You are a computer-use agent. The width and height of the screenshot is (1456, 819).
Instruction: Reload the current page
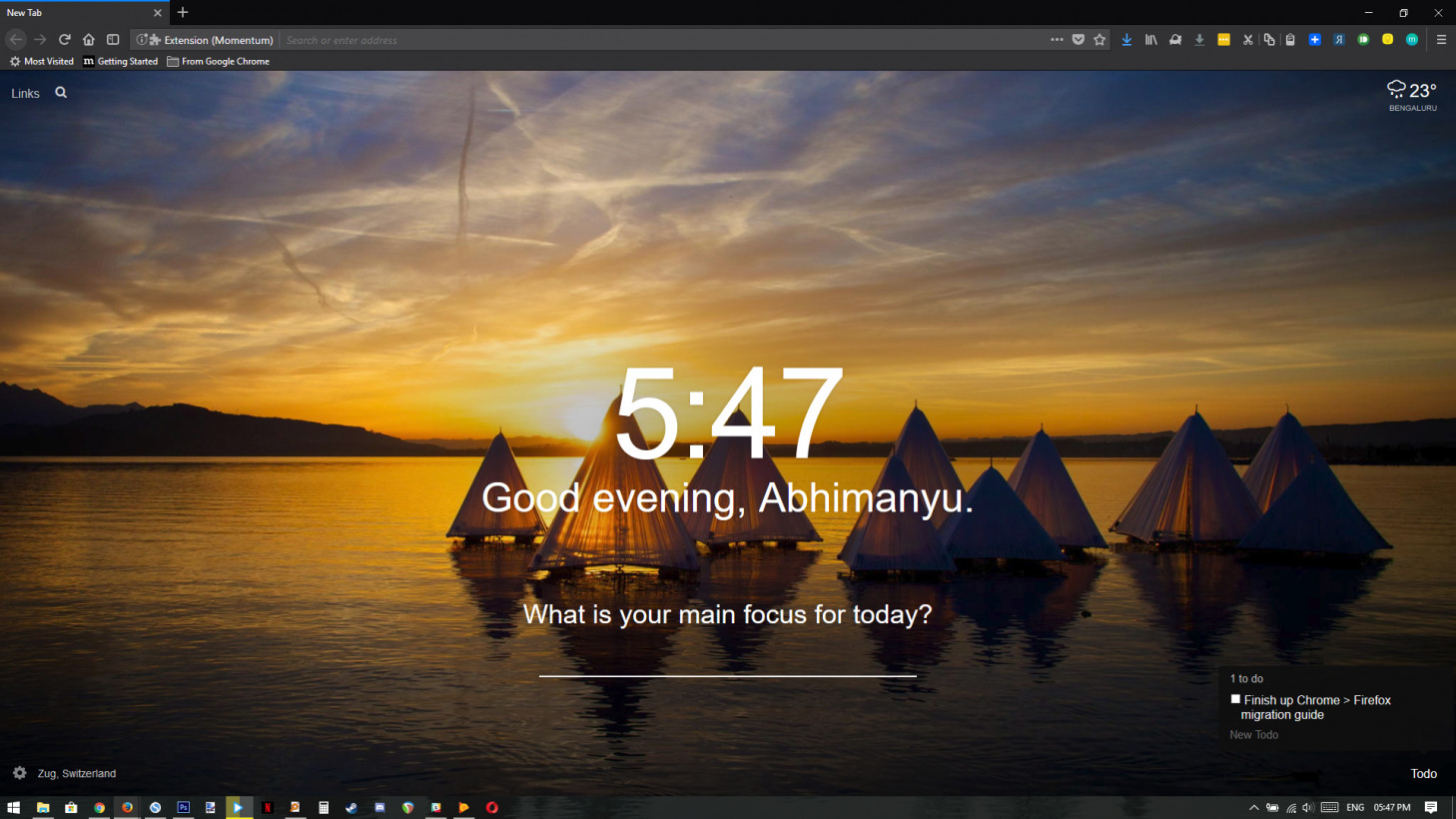pos(64,40)
